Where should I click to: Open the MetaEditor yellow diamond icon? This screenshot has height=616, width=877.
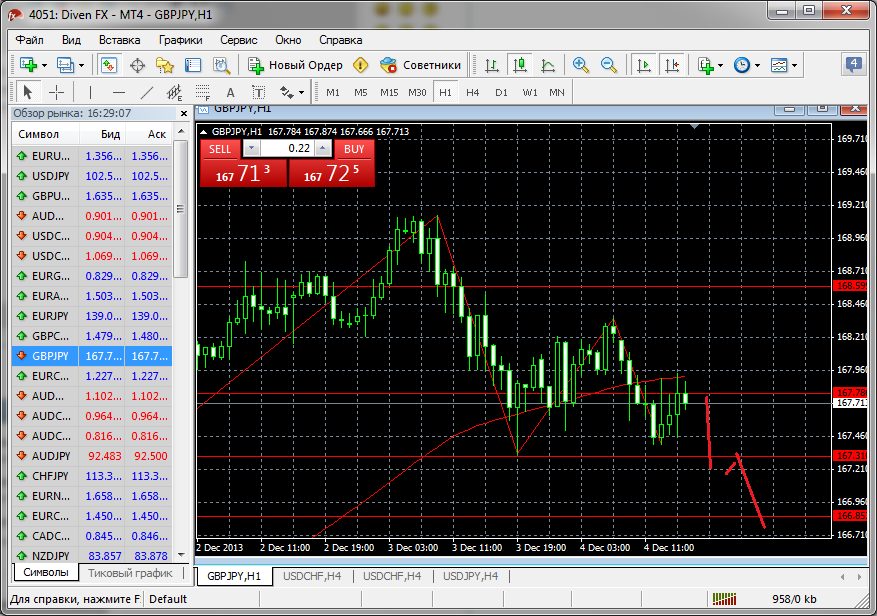pos(361,65)
